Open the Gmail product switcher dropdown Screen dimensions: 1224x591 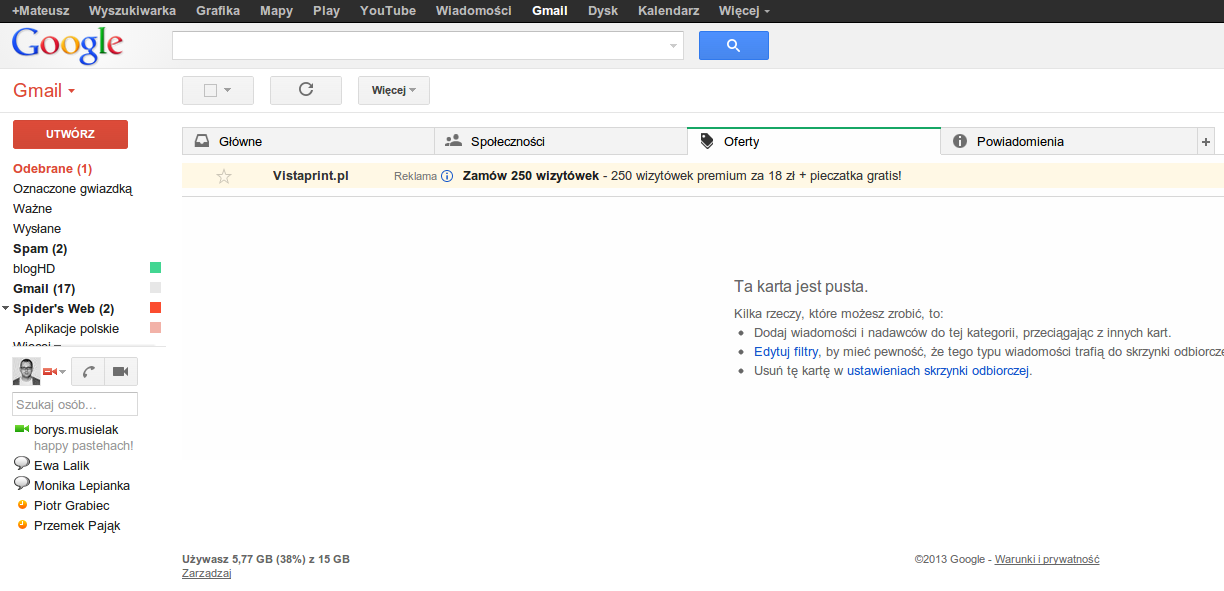(45, 91)
